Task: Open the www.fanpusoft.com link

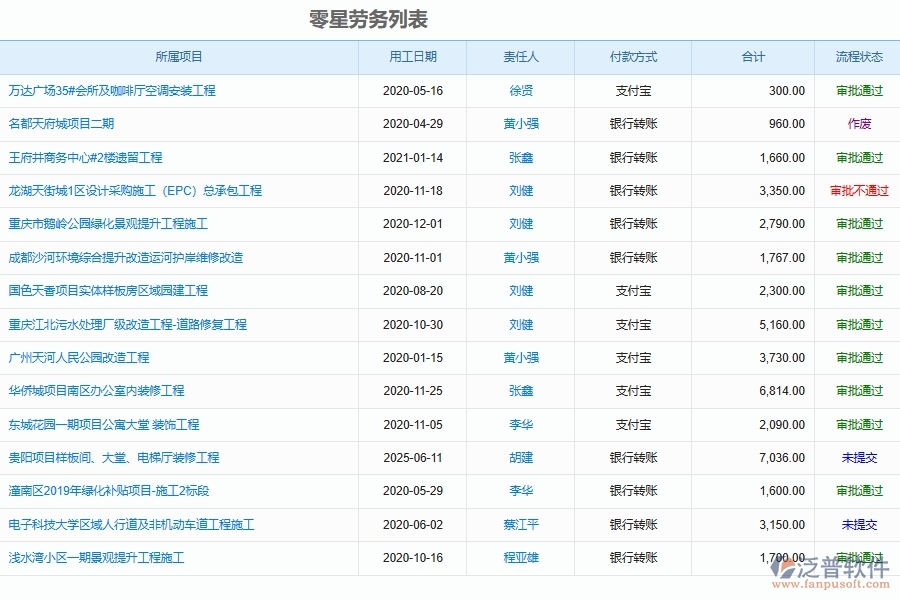Action: pos(832,585)
